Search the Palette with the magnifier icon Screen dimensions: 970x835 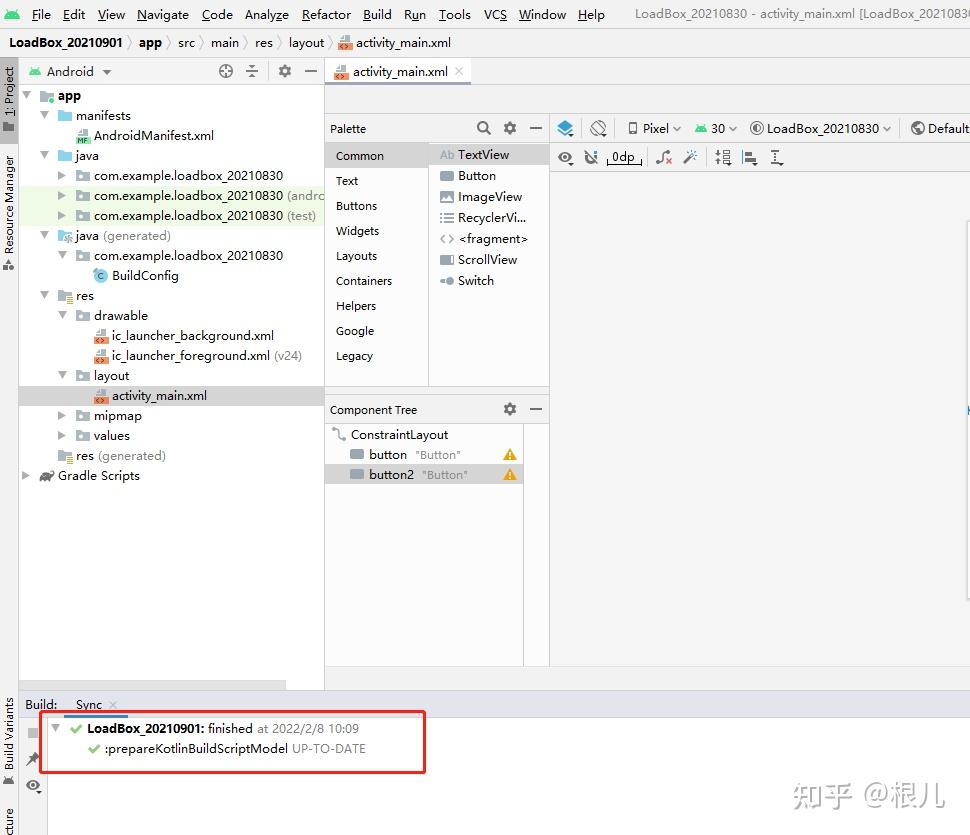pos(484,128)
